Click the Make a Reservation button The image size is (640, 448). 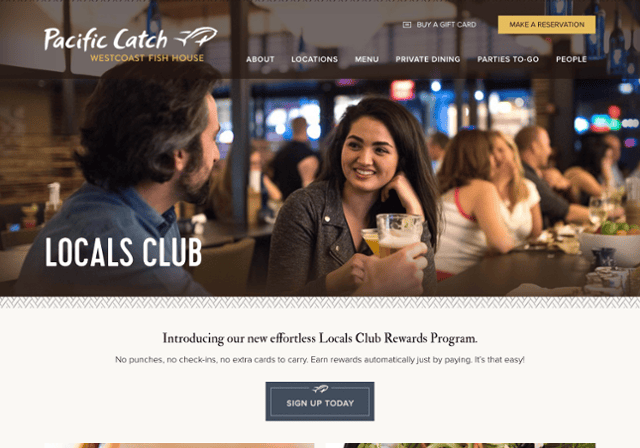(547, 24)
